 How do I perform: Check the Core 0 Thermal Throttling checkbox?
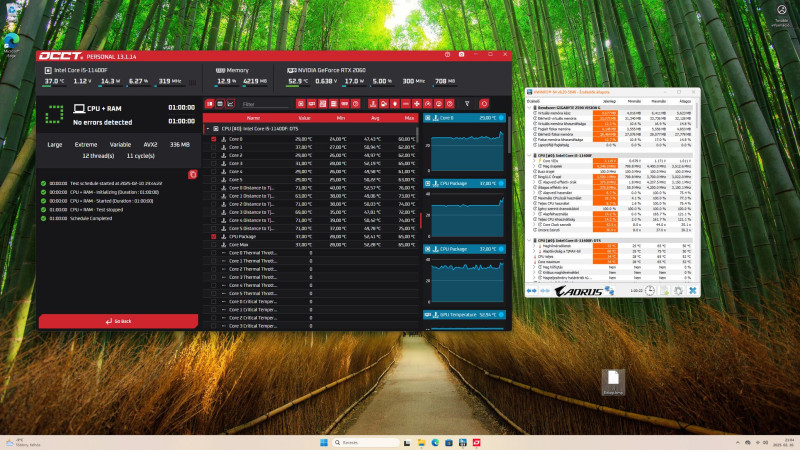pyautogui.click(x=213, y=253)
